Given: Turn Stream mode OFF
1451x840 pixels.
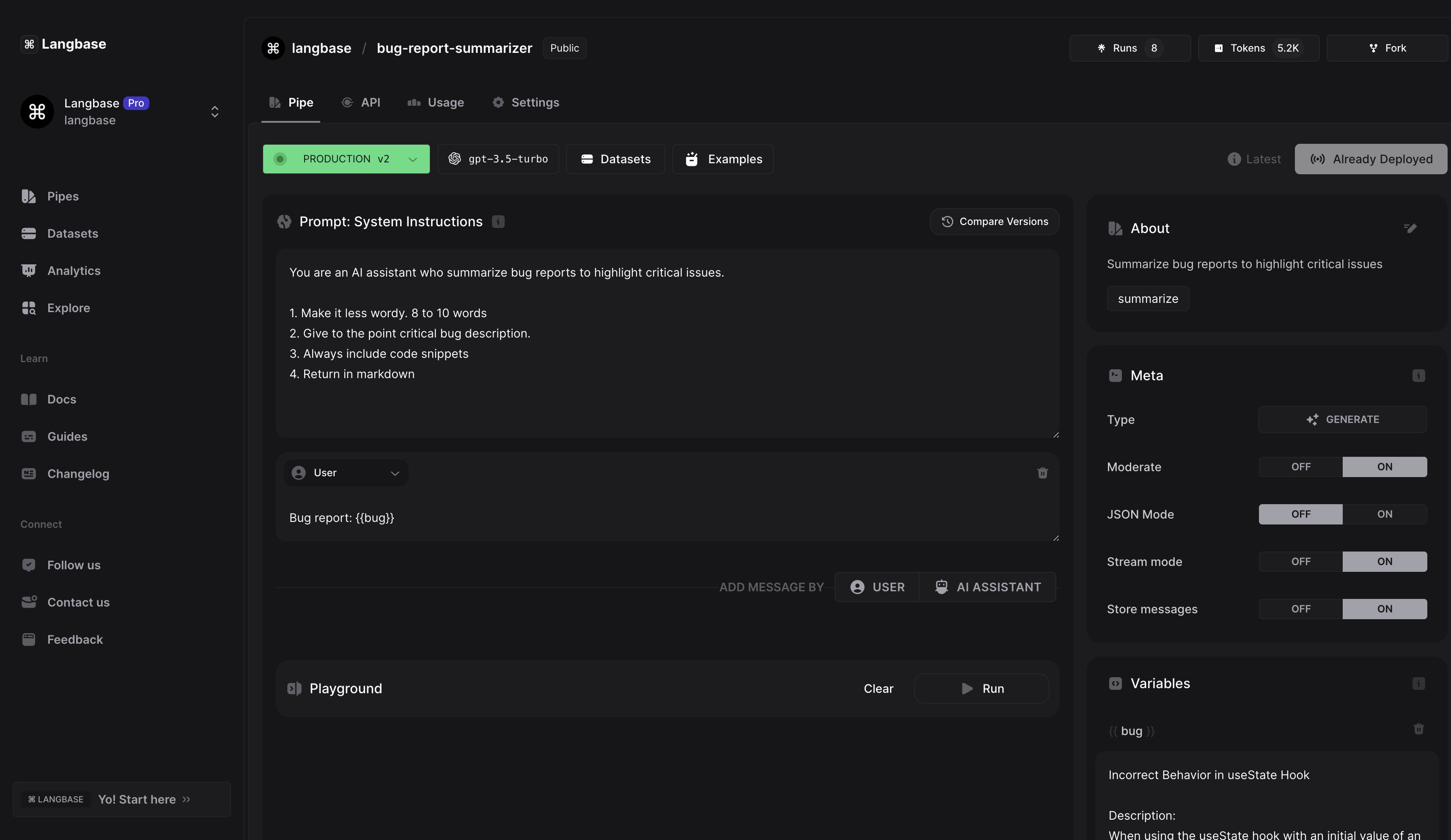Looking at the screenshot, I should [1300, 561].
